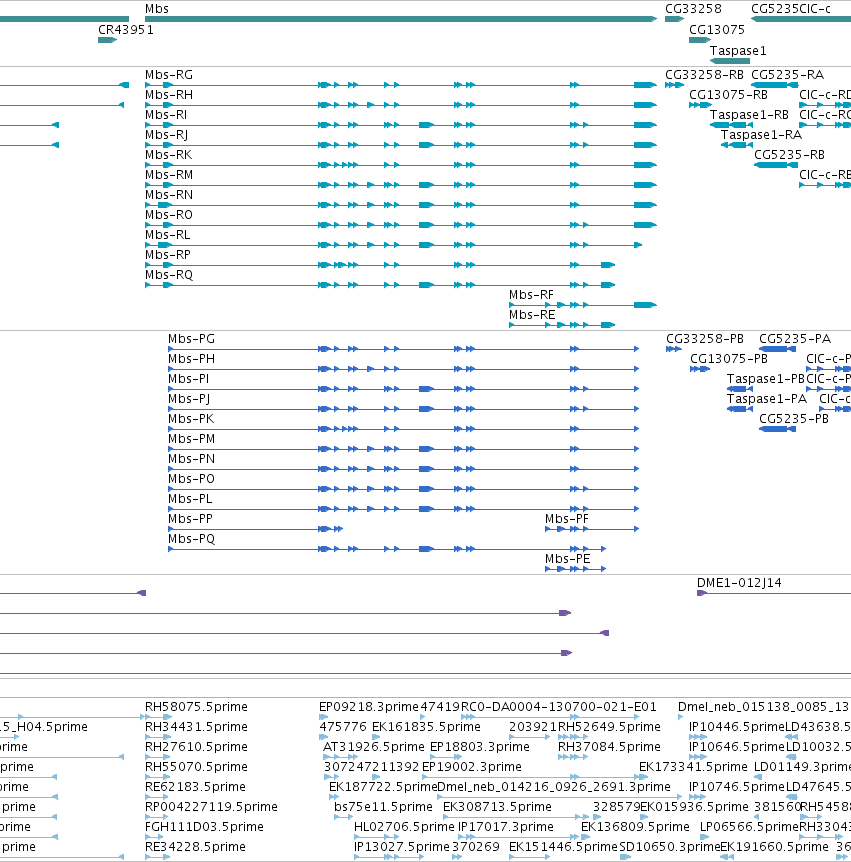Select the CG13075-PB protein label
The height and width of the screenshot is (862, 851).
pos(729,358)
